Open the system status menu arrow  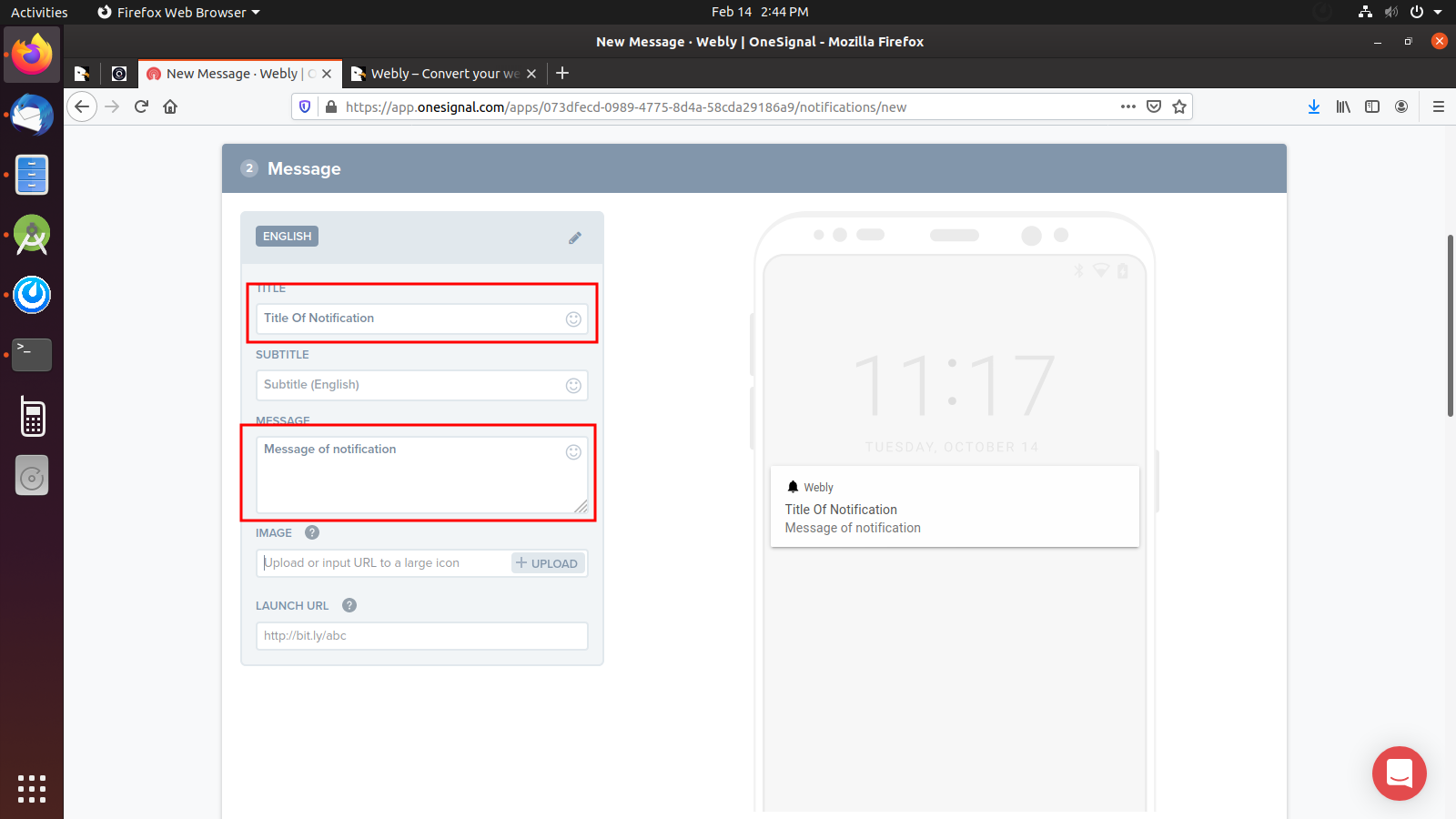pyautogui.click(x=1438, y=12)
